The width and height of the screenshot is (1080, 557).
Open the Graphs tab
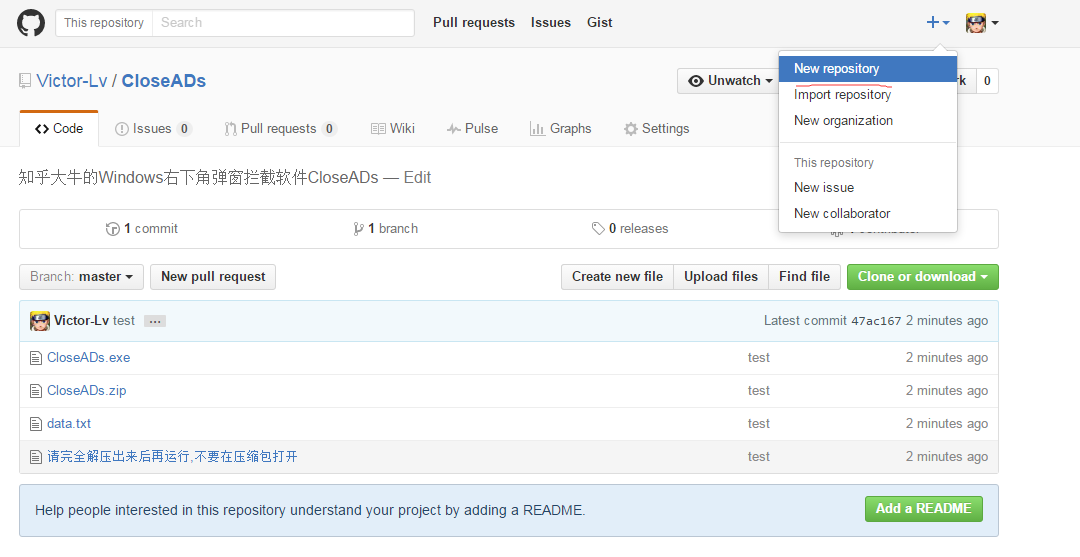coord(561,129)
